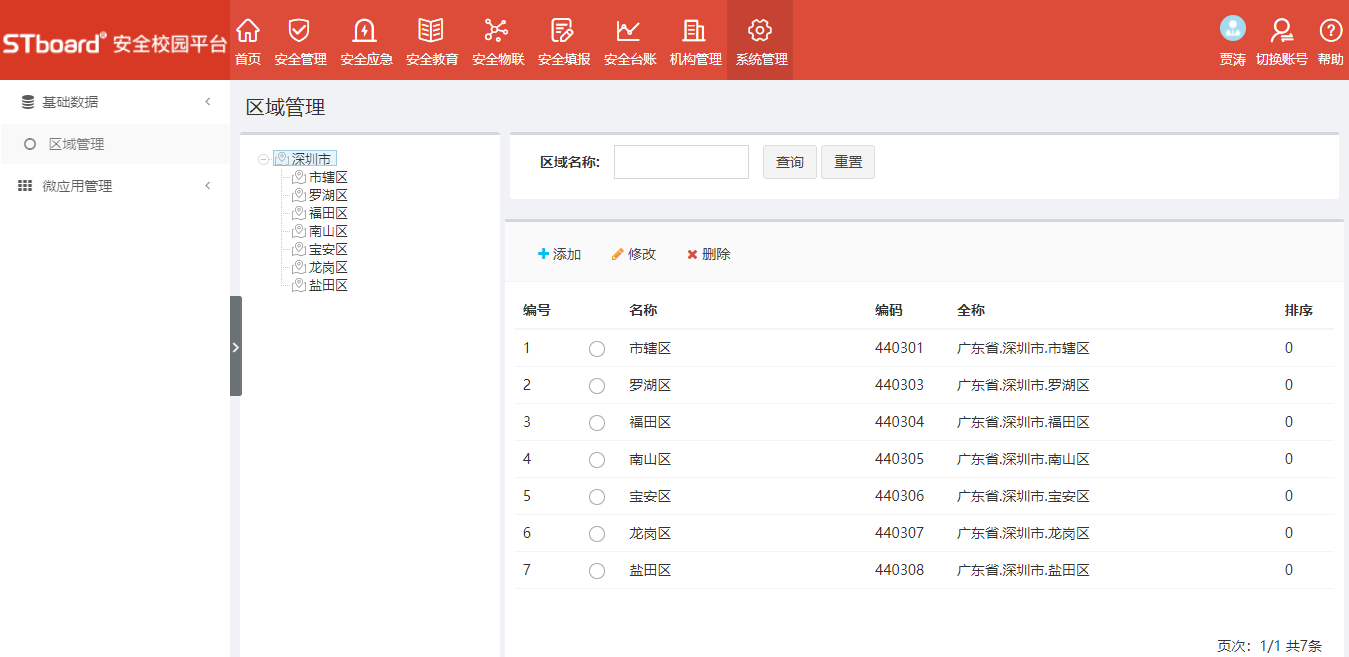Viewport: 1349px width, 657px height.
Task: Click location pin icon beside 福田区
Action: (x=298, y=213)
